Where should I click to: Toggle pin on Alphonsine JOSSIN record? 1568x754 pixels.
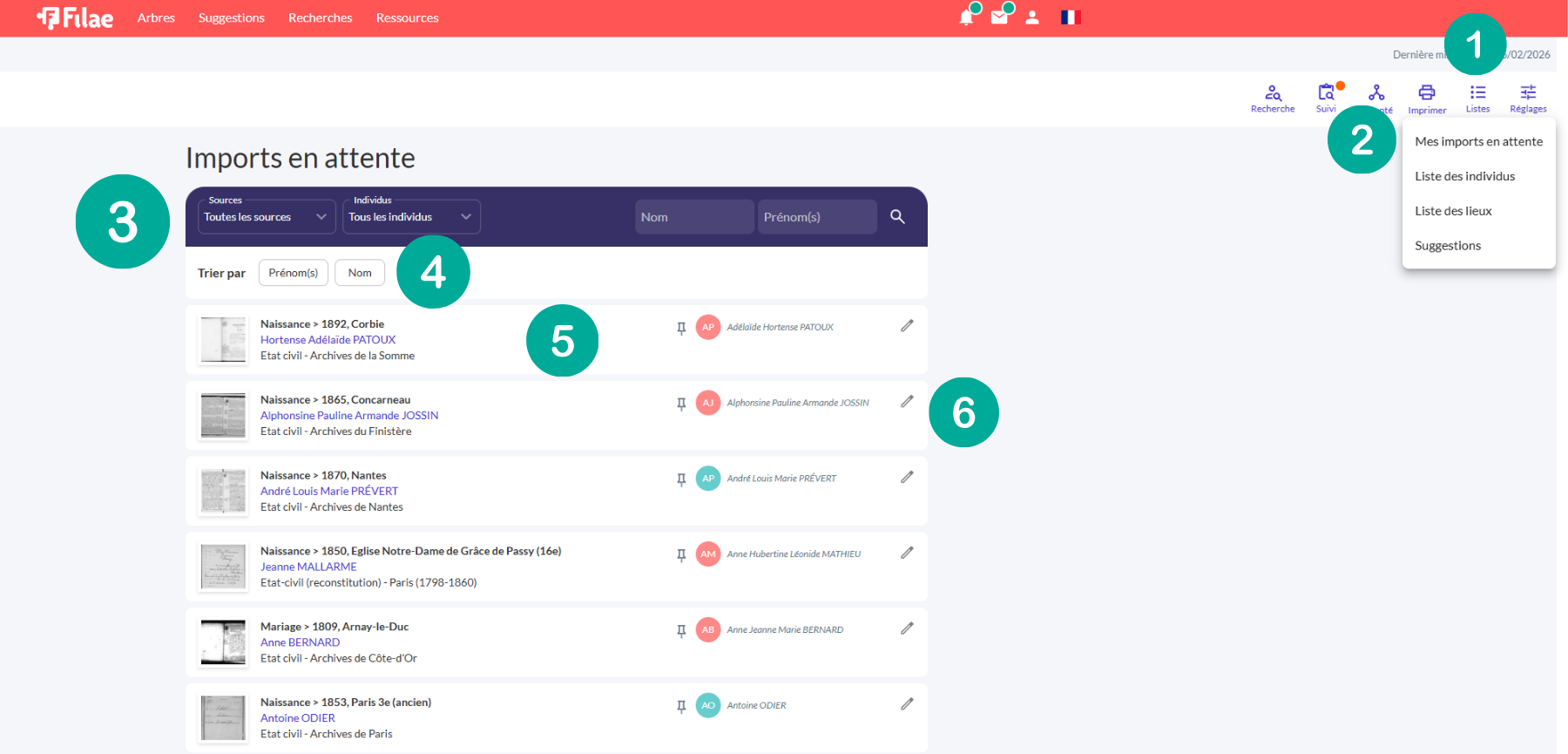[x=681, y=404]
